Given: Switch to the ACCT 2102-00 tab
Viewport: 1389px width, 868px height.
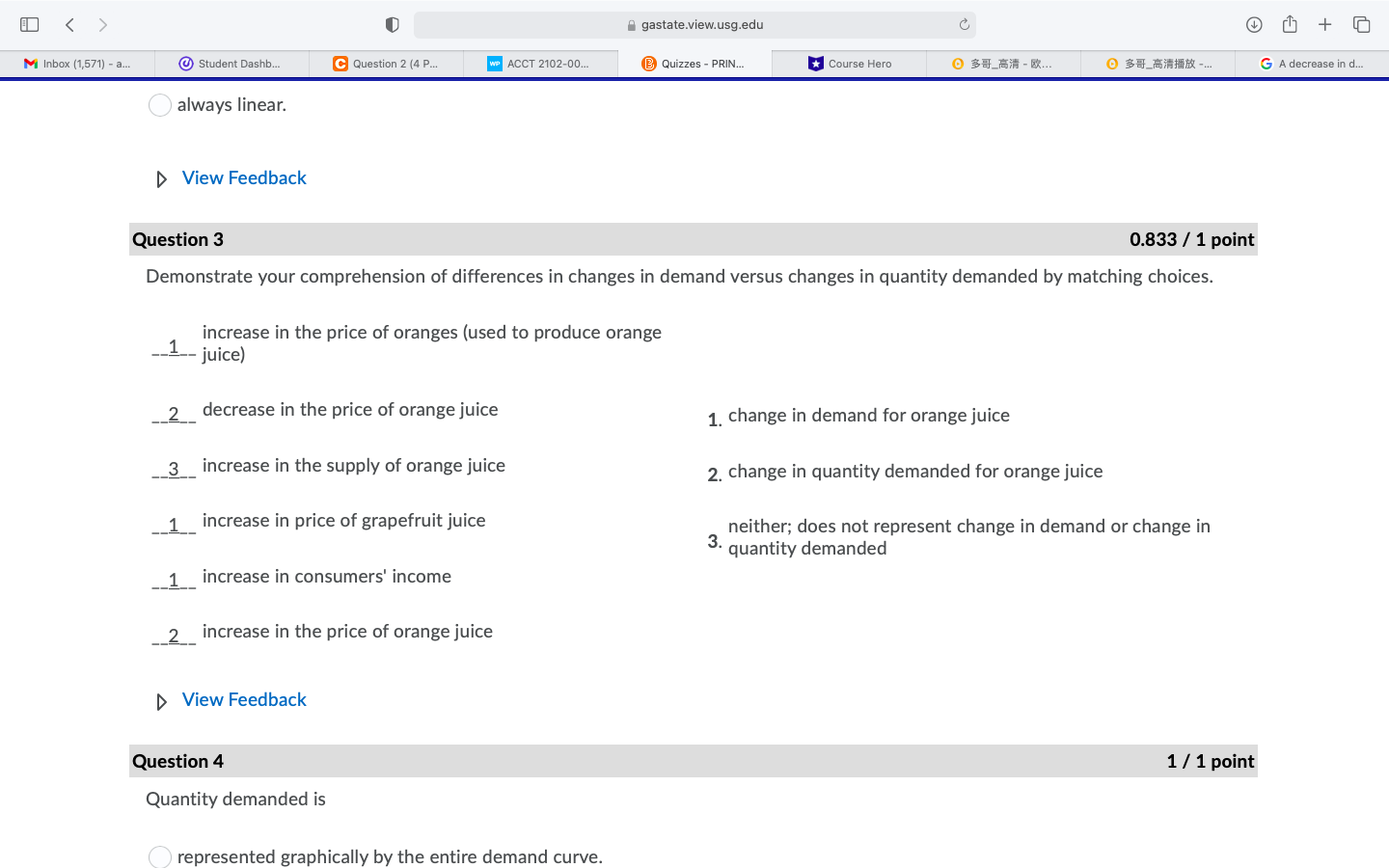Looking at the screenshot, I should (x=540, y=63).
